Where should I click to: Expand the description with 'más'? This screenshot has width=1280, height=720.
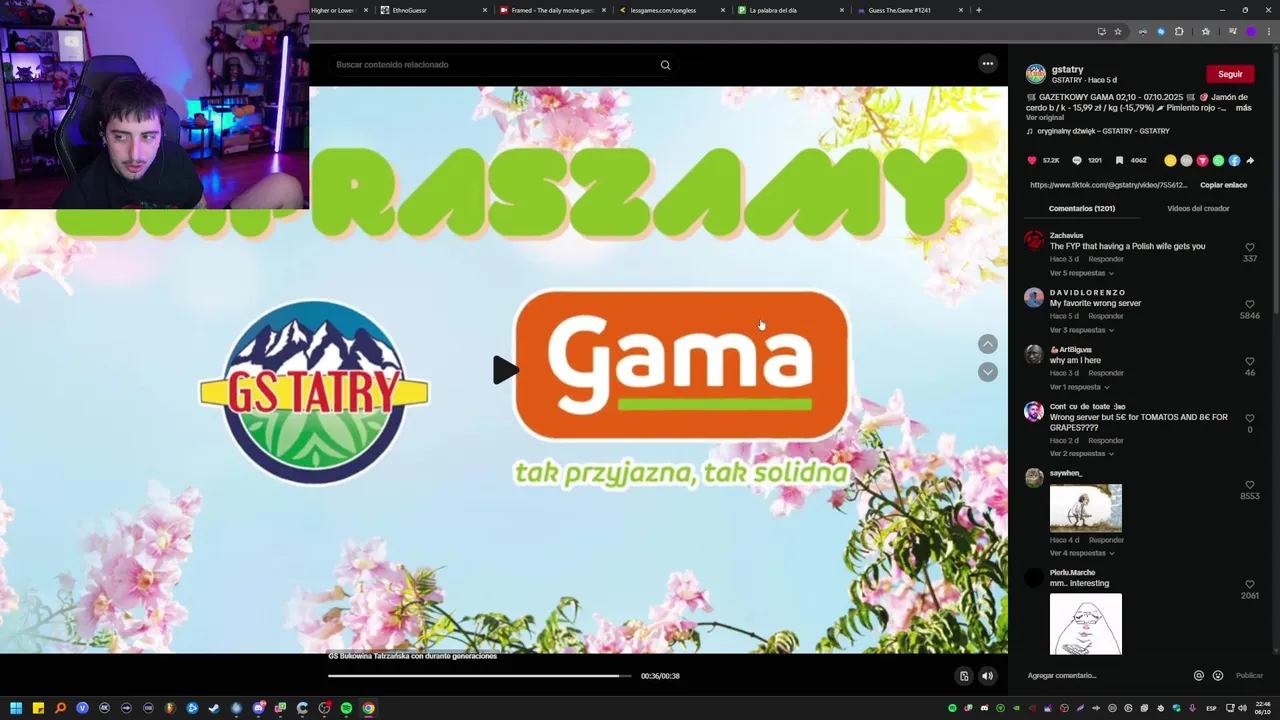click(x=1243, y=108)
